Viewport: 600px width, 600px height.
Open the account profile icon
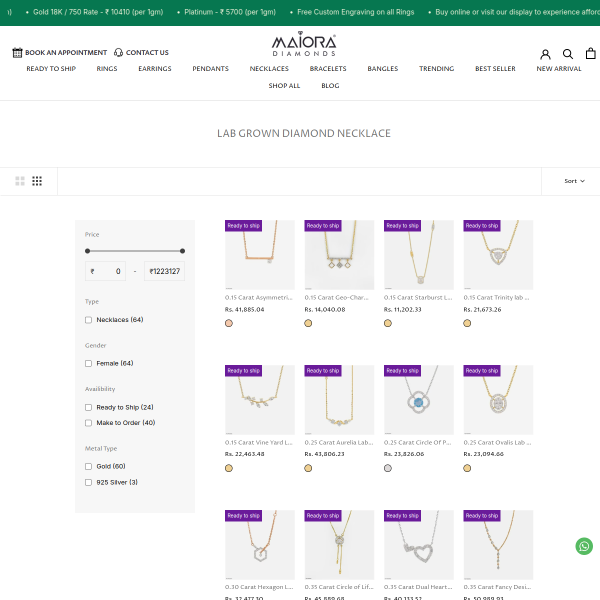545,54
